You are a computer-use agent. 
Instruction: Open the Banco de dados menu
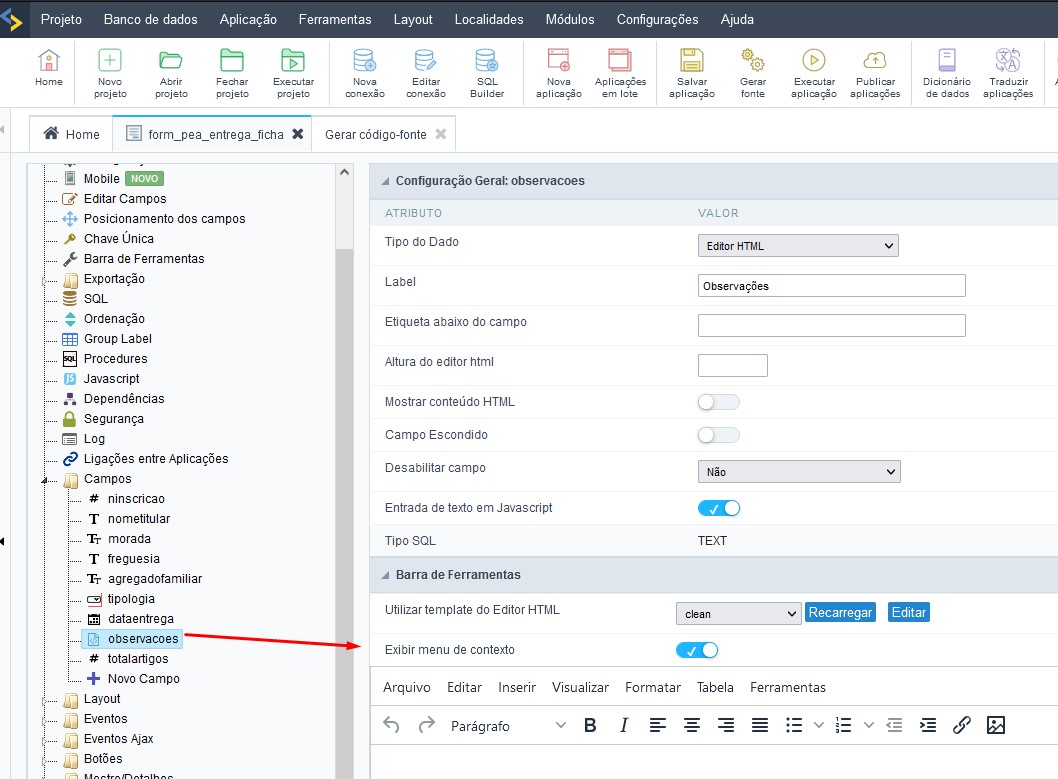tap(150, 20)
